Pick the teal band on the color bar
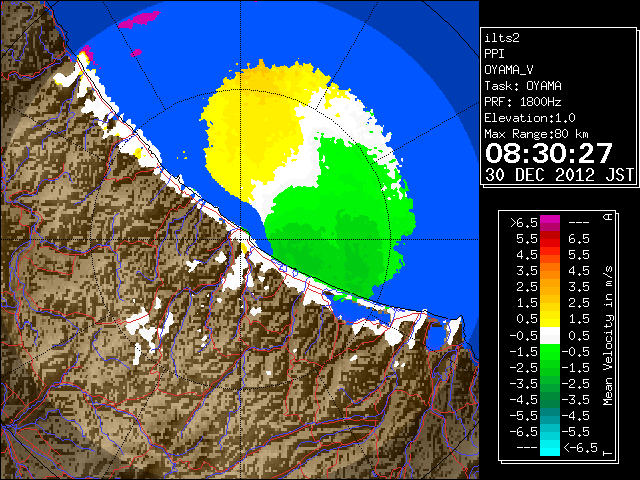 point(550,416)
